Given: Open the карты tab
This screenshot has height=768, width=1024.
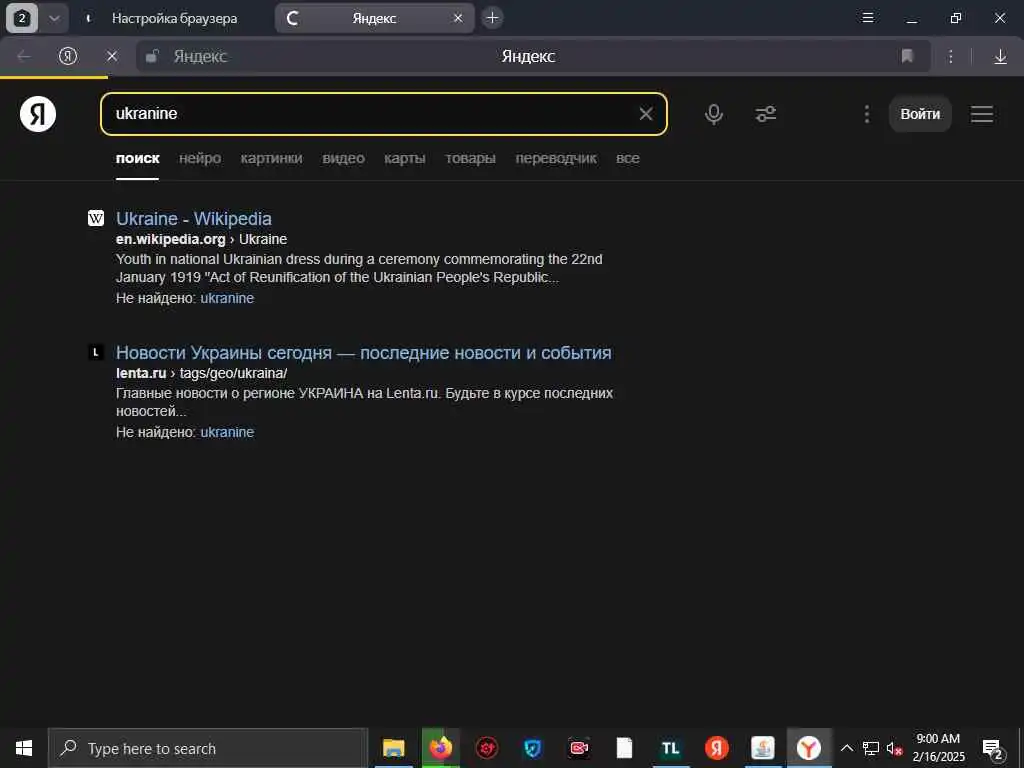Looking at the screenshot, I should tap(404, 158).
